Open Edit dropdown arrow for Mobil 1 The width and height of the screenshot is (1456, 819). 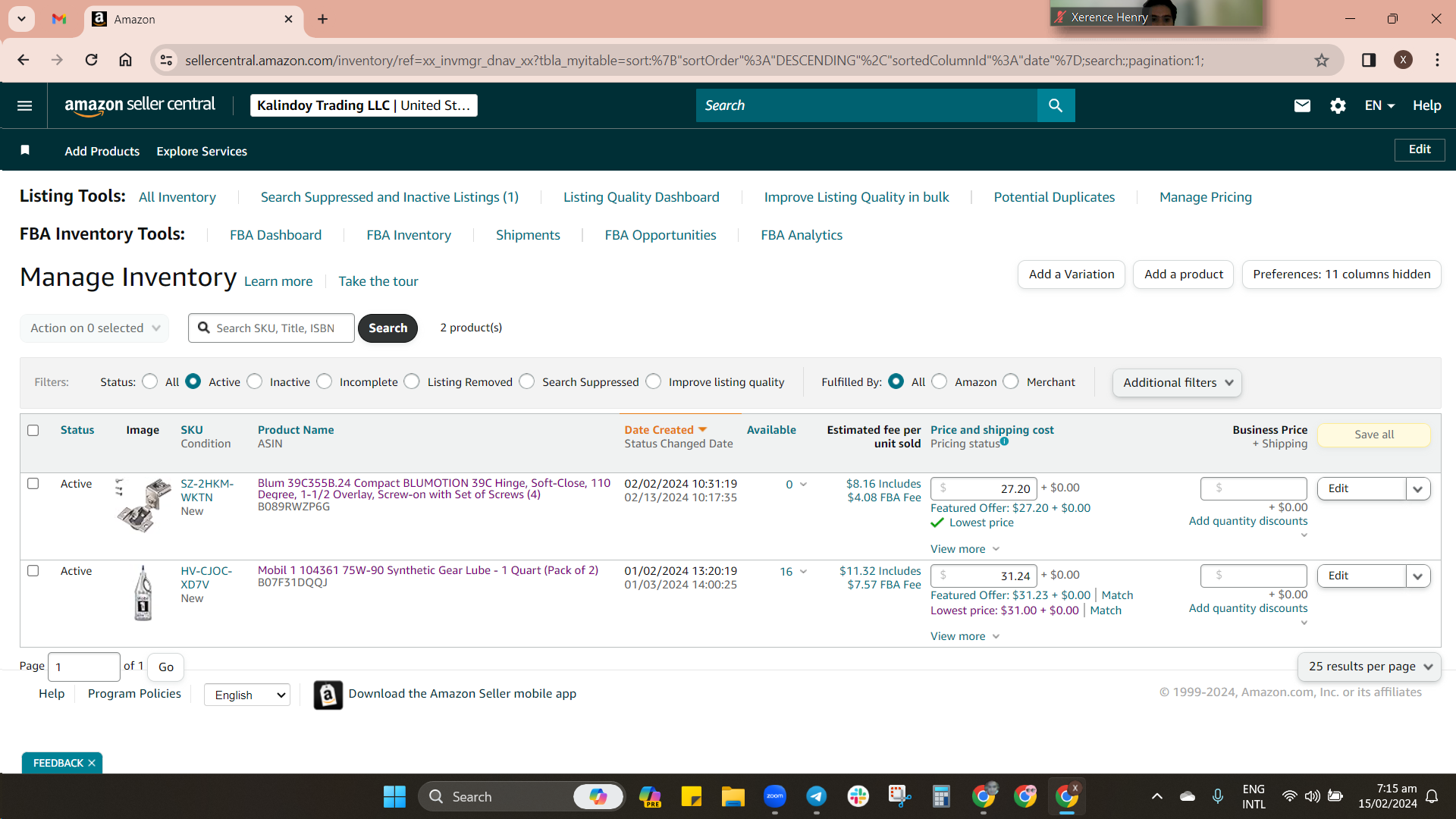[x=1418, y=576]
